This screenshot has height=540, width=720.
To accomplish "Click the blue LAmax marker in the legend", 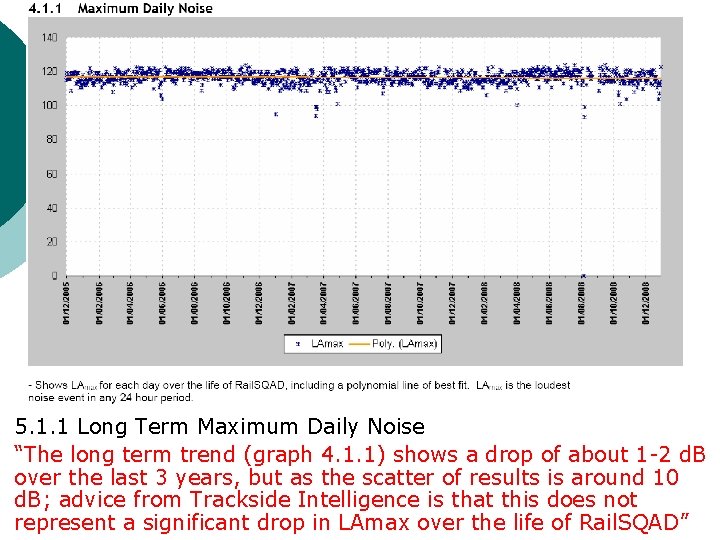I will [298, 344].
